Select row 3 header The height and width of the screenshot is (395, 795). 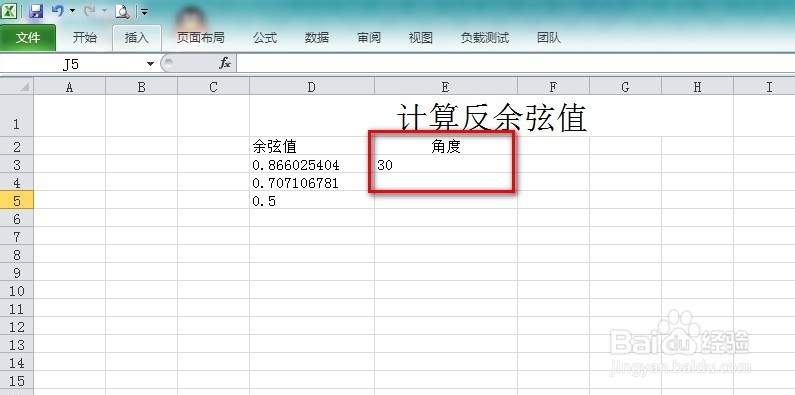coord(17,164)
